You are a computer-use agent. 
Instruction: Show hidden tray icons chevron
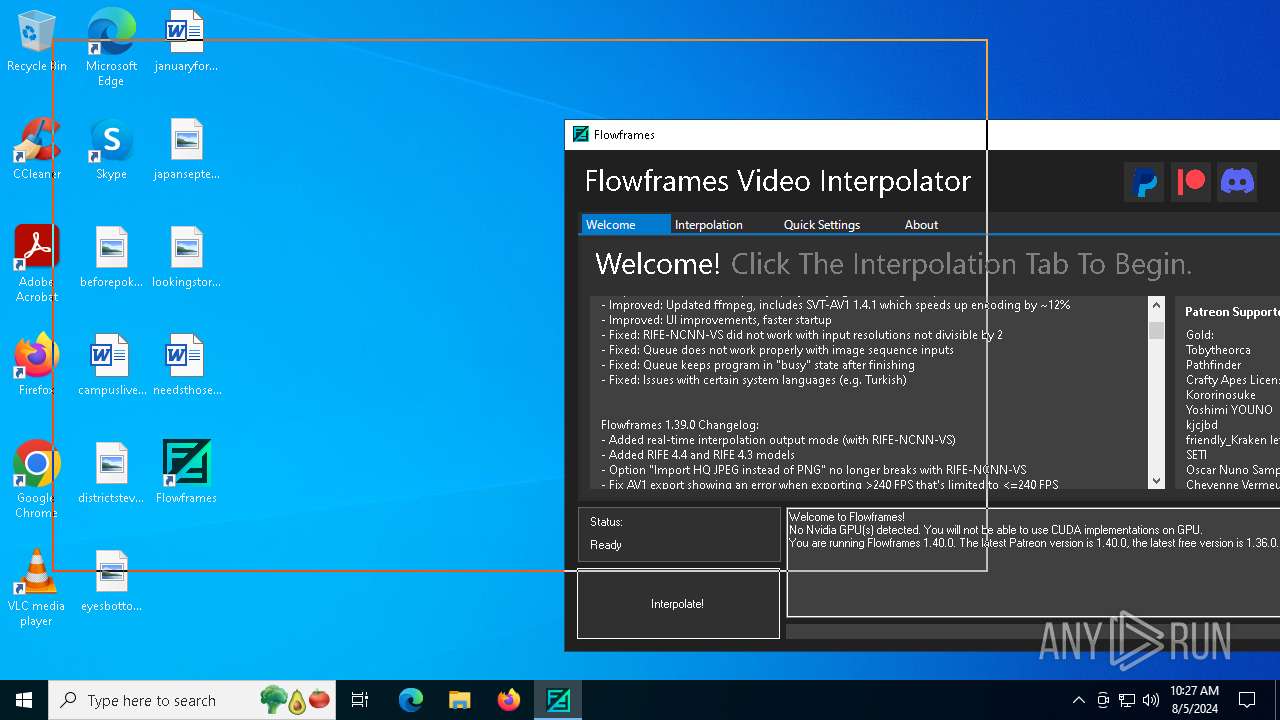pyautogui.click(x=1078, y=700)
